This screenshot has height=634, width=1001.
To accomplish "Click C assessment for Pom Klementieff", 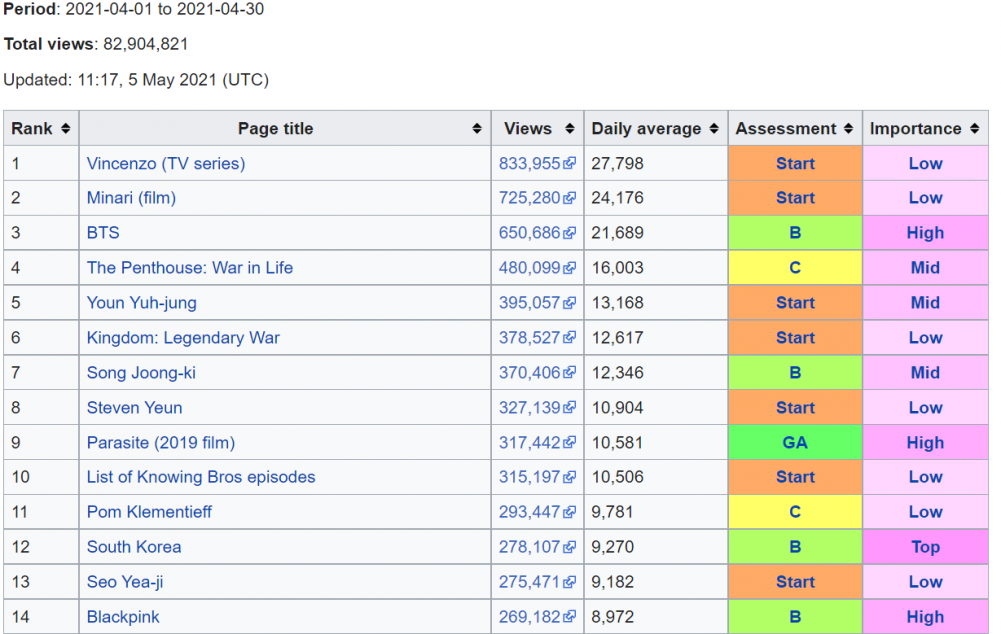I will tap(795, 512).
